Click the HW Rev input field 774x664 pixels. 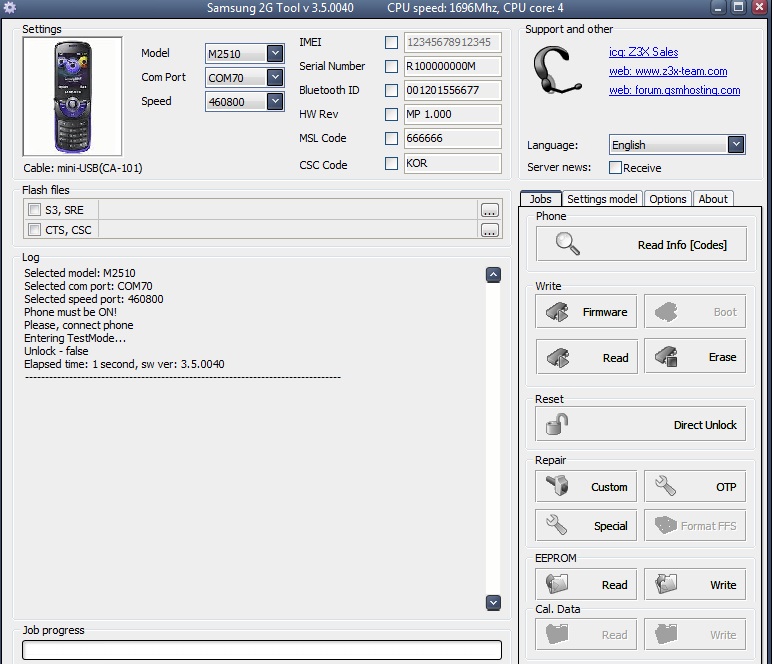click(x=453, y=115)
